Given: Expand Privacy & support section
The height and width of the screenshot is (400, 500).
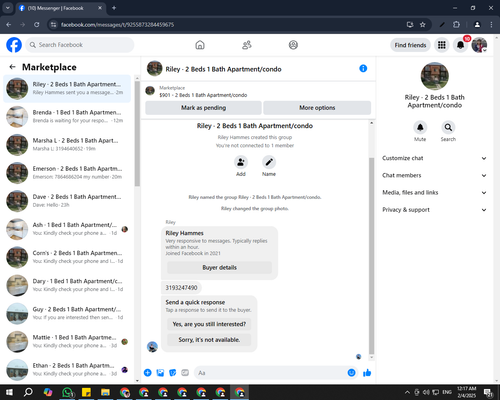Looking at the screenshot, I should pyautogui.click(x=434, y=210).
